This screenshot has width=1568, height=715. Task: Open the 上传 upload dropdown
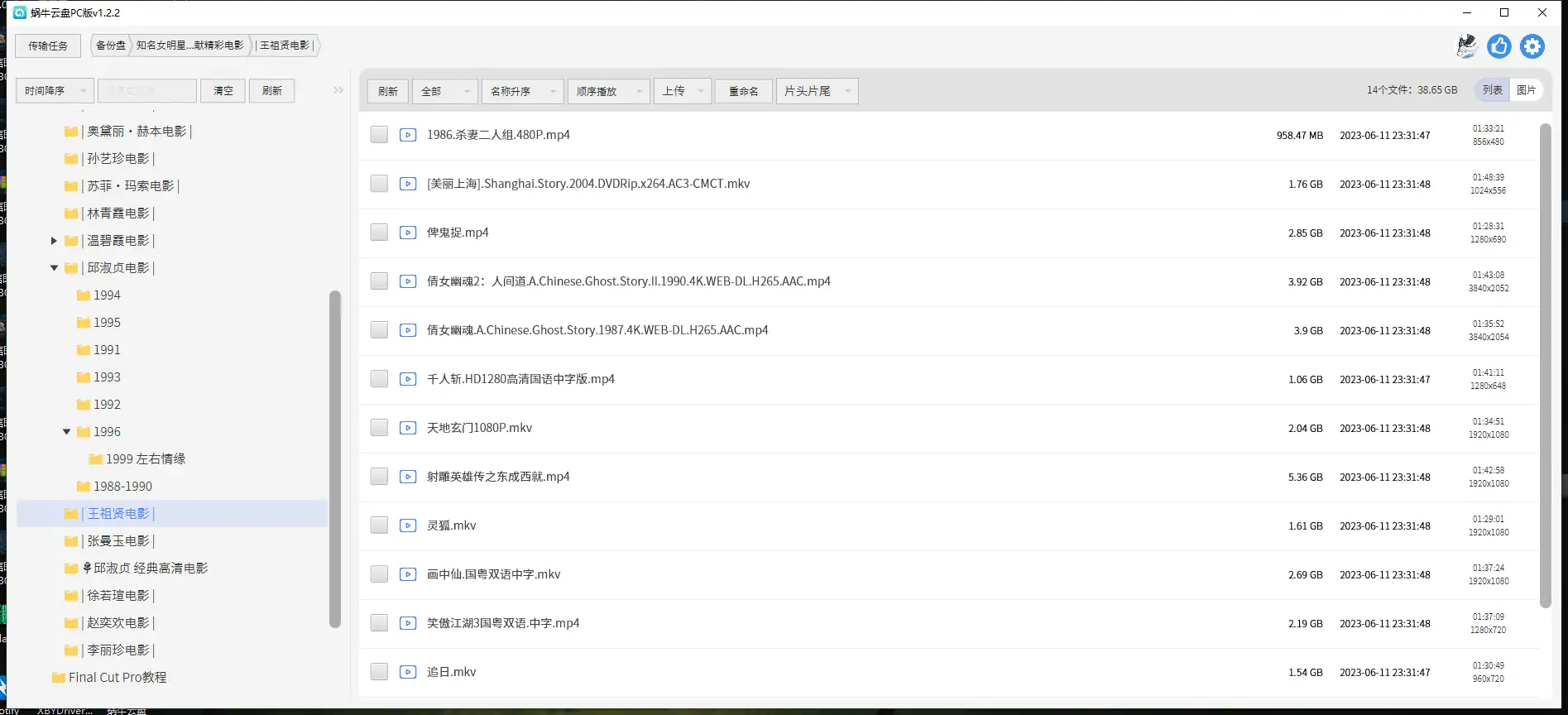pos(683,91)
